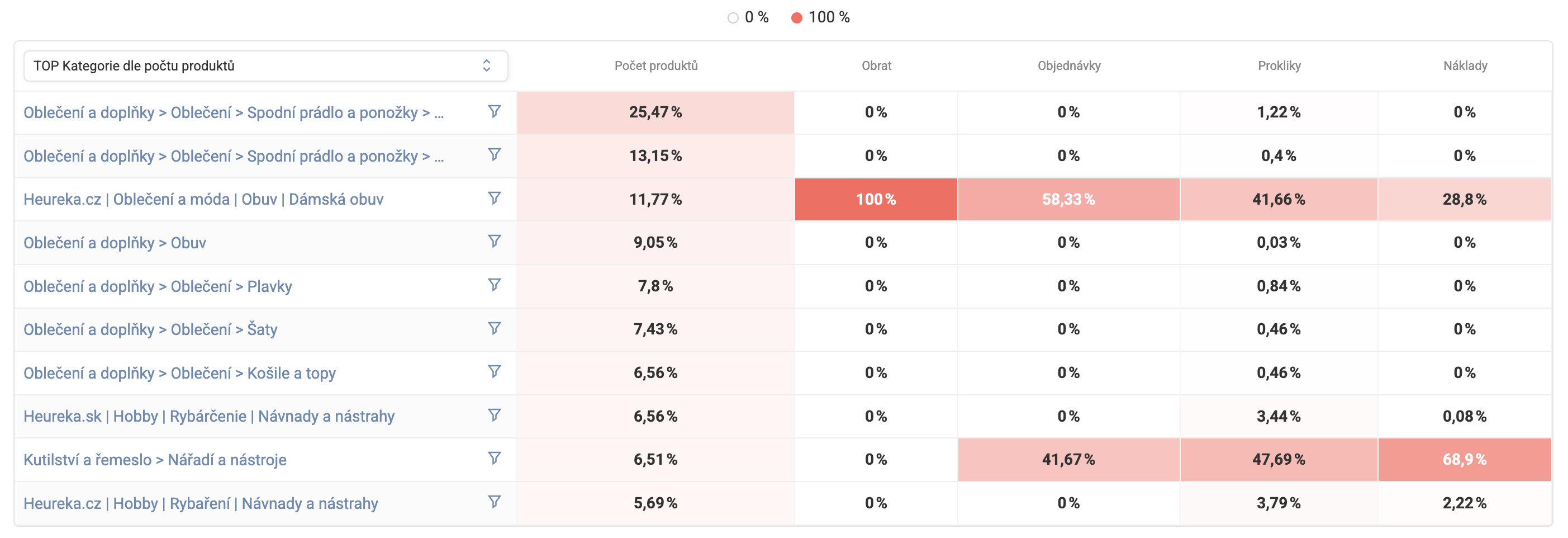1568x538 pixels.
Task: Click filter icon for Dámská obuv row
Action: coord(494,198)
